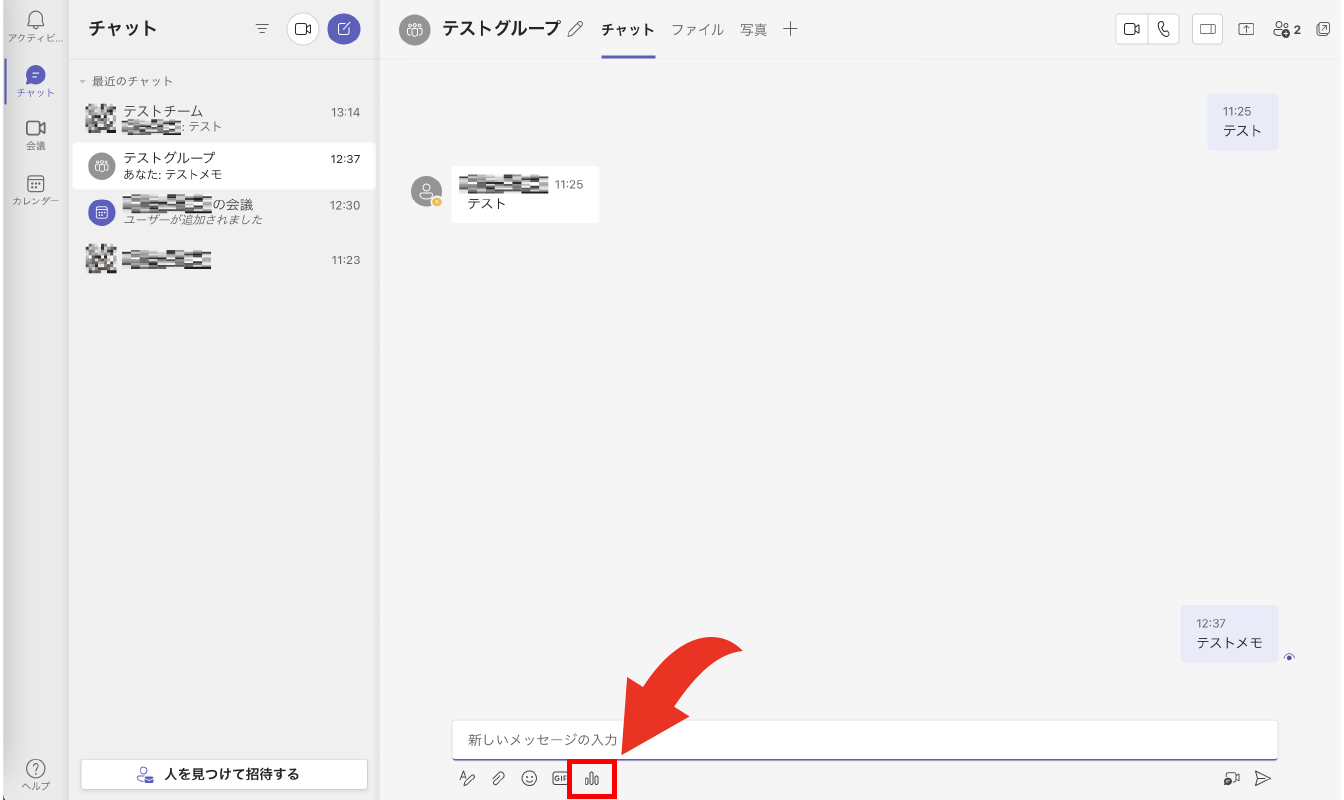Edit the テストグループ name with pencil
The height and width of the screenshot is (800, 1344).
[x=575, y=29]
